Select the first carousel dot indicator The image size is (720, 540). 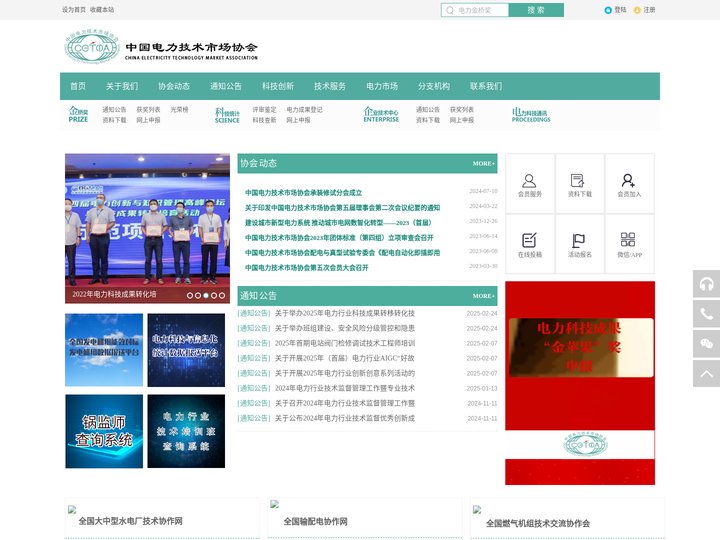(x=190, y=295)
